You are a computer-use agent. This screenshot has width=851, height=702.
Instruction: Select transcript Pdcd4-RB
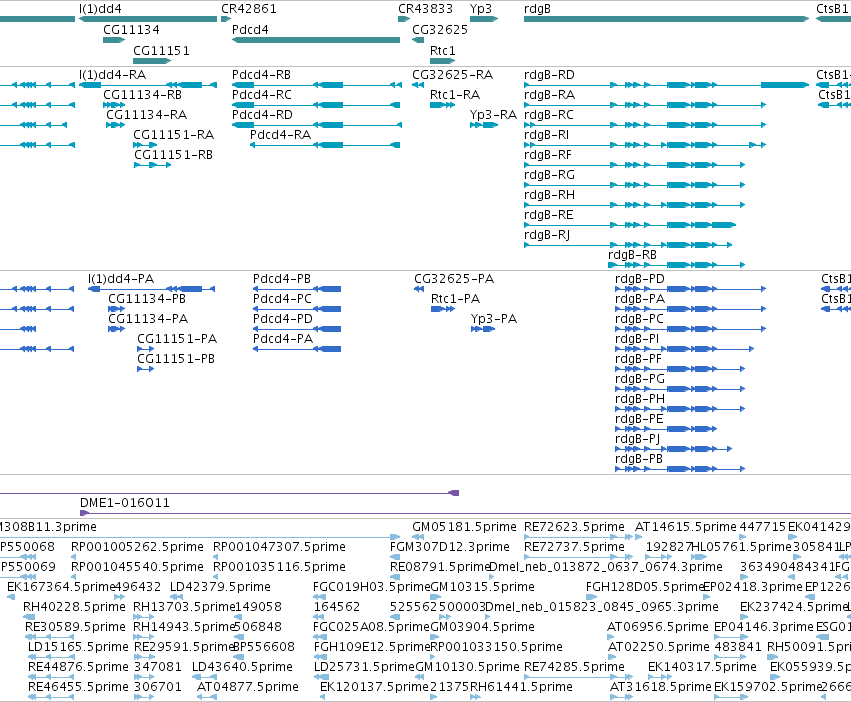coord(262,75)
